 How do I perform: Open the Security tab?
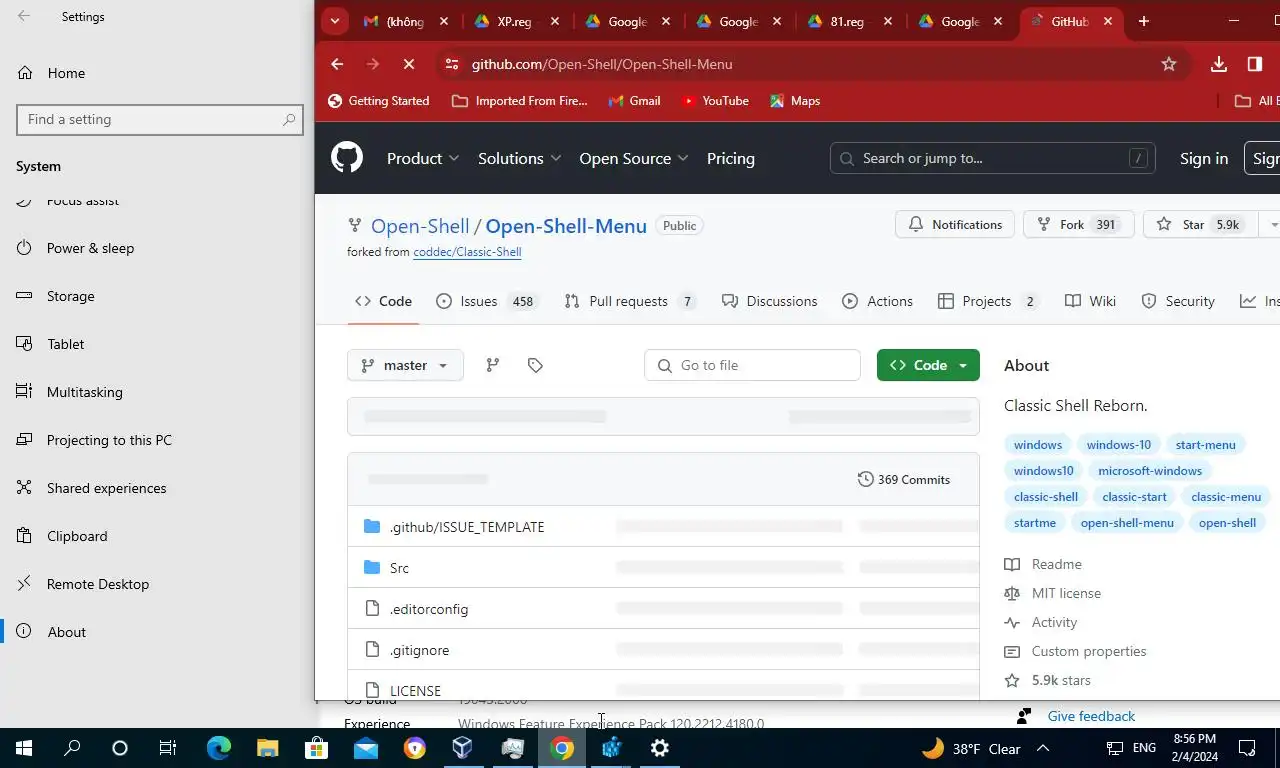1178,301
